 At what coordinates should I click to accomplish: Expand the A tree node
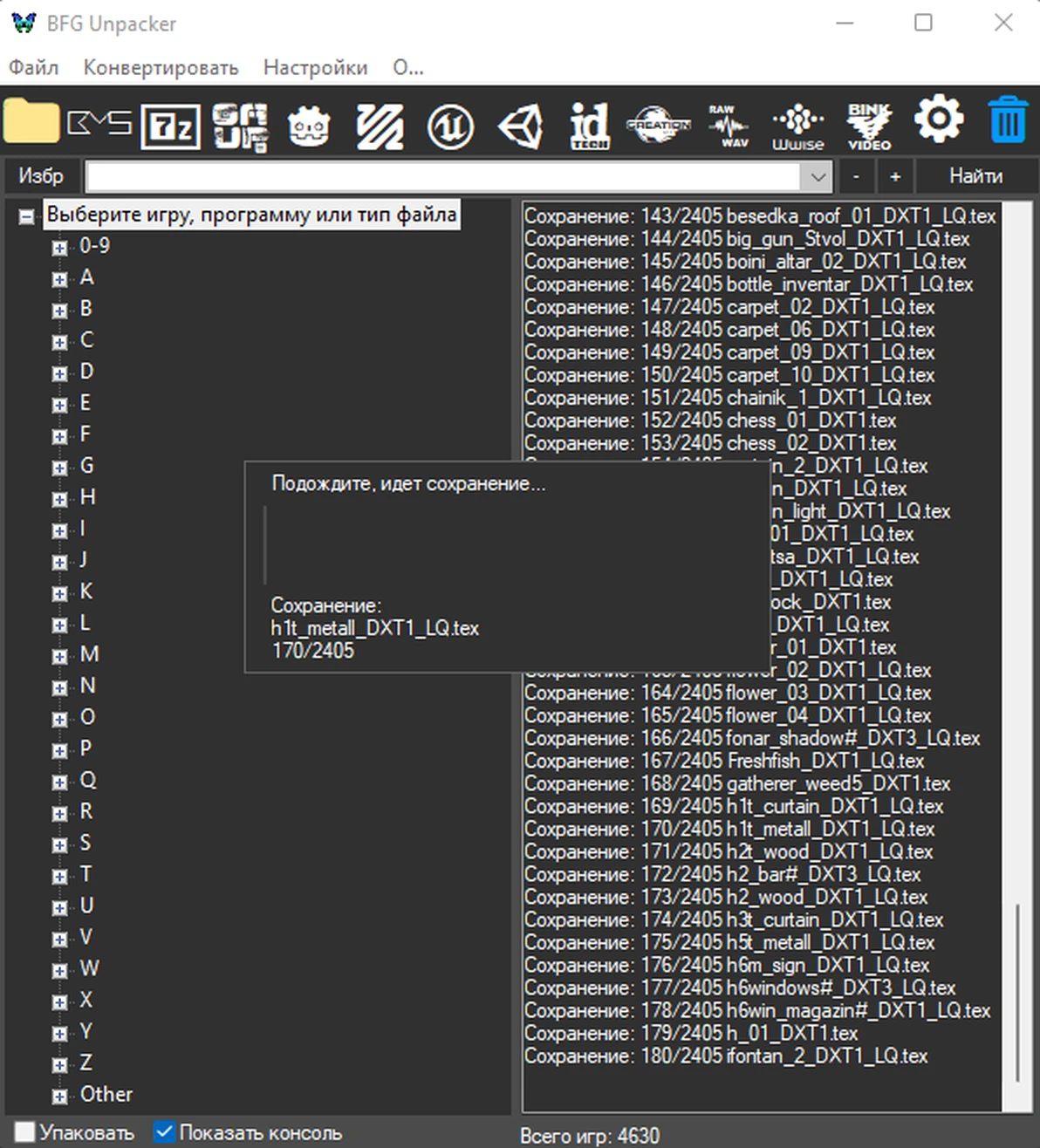[x=59, y=279]
